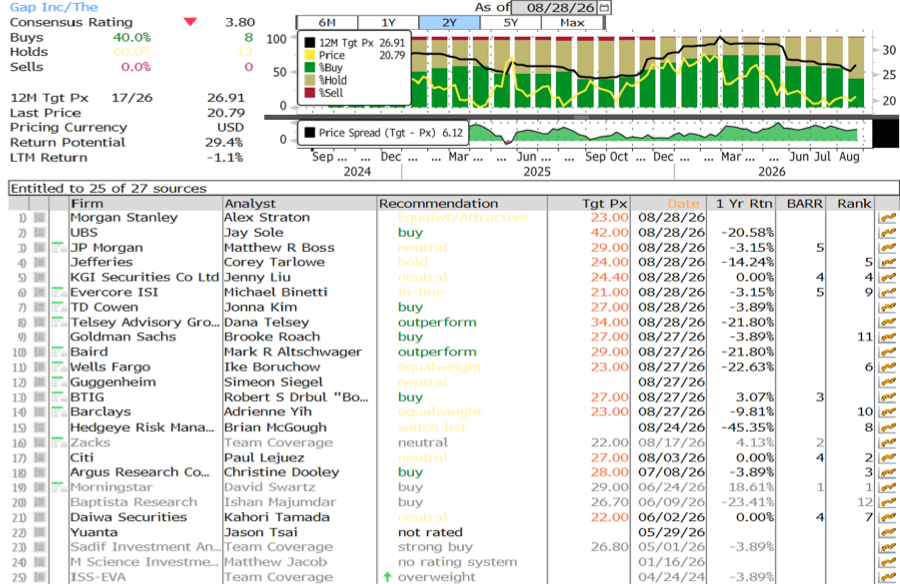Open the report document icon for Guggenheim

tap(59, 382)
